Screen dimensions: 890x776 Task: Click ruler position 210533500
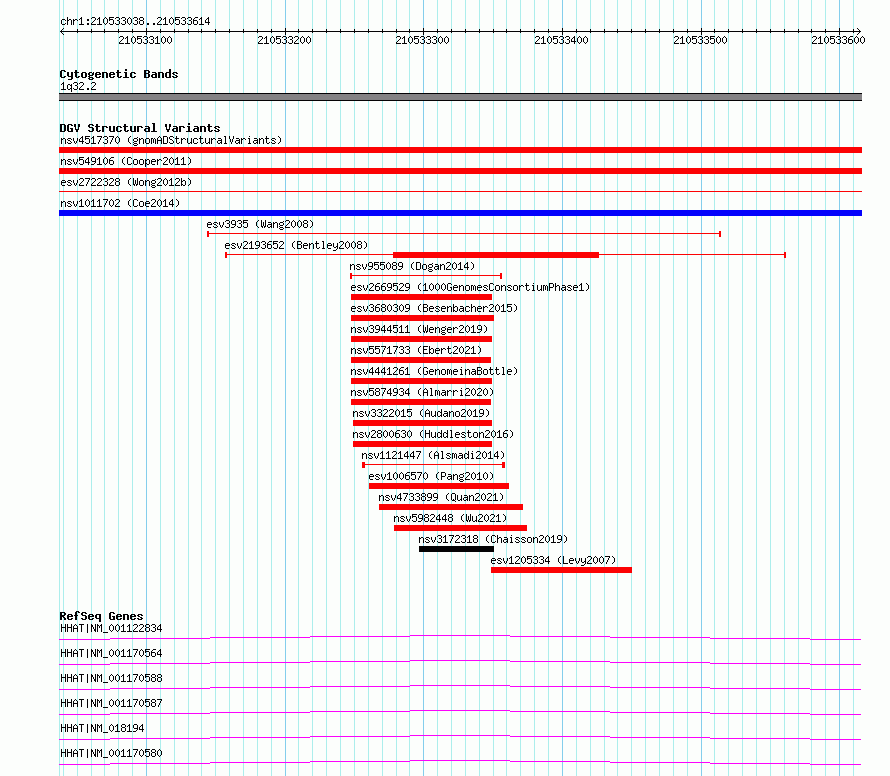700,40
